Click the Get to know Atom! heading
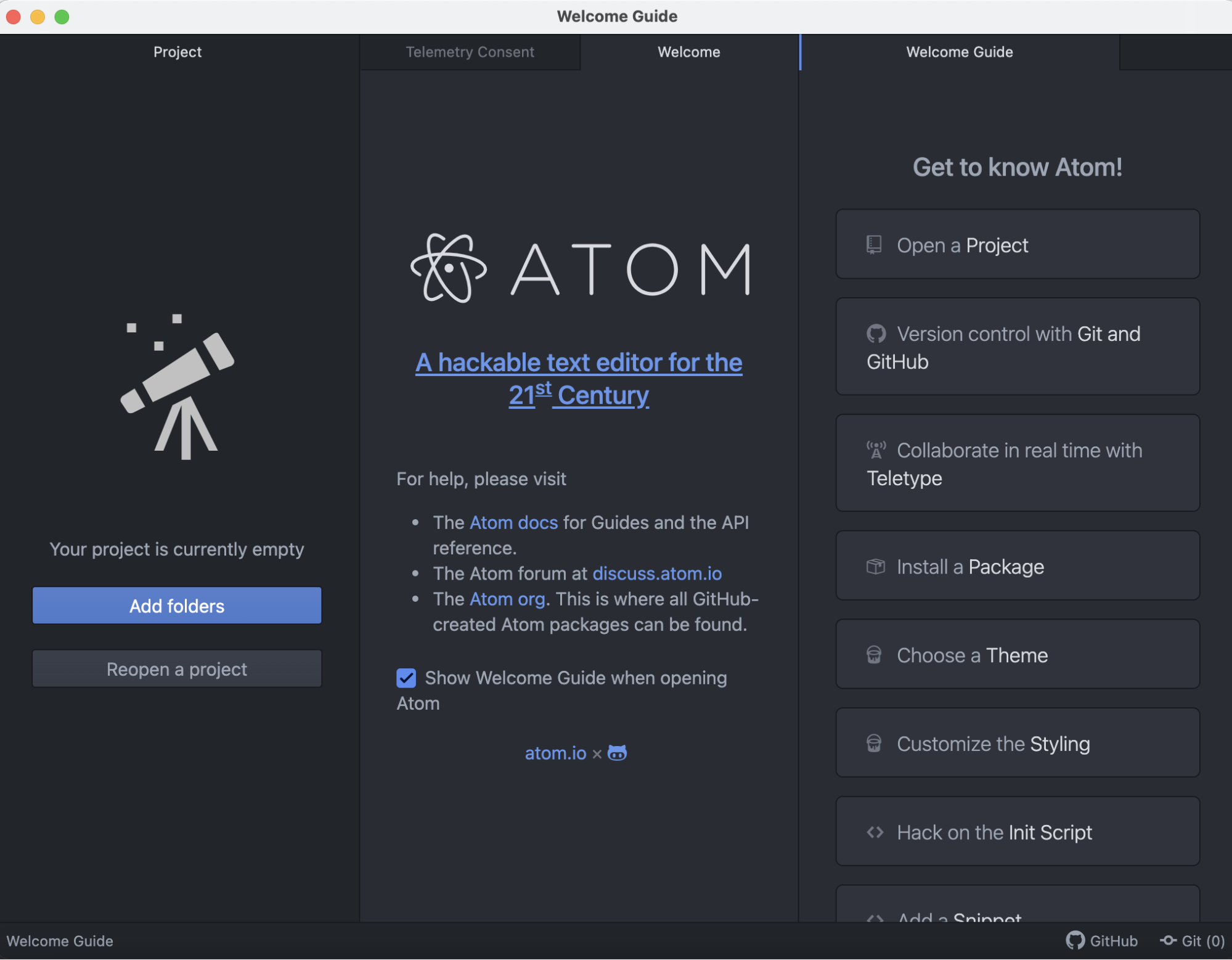1232x960 pixels. [1018, 167]
